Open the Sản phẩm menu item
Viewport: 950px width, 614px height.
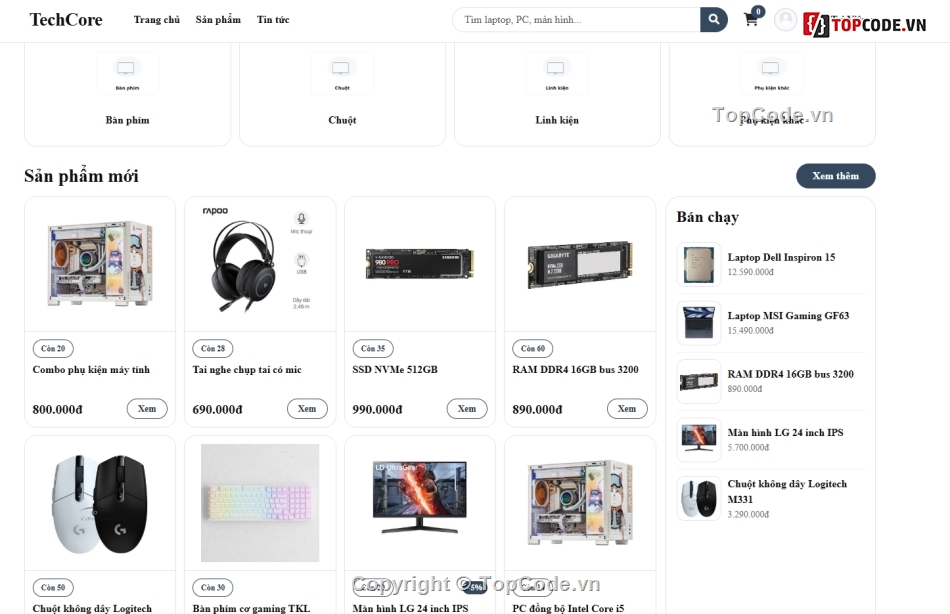[x=218, y=19]
